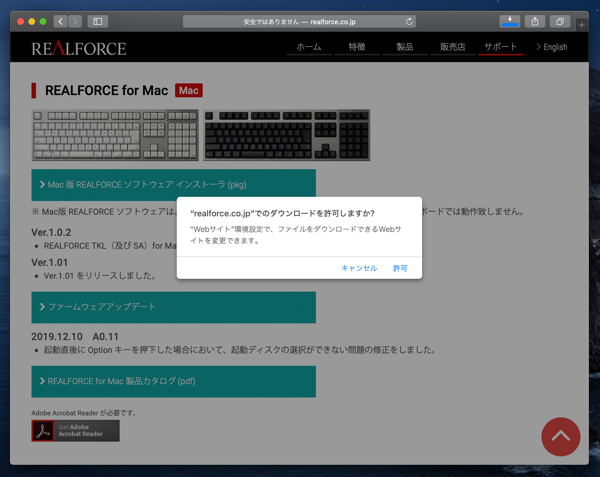
Task: Click the white keyboard product image
Action: click(x=115, y=135)
